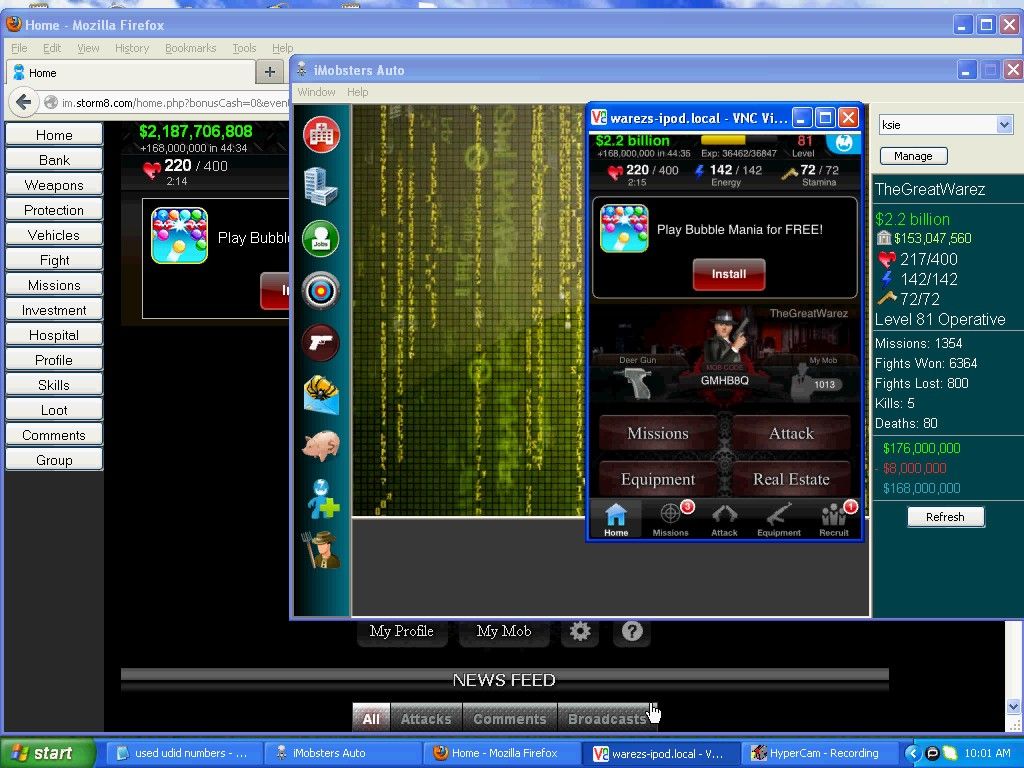The image size is (1024, 768).
Task: Select All tab in news feed
Action: (x=371, y=718)
